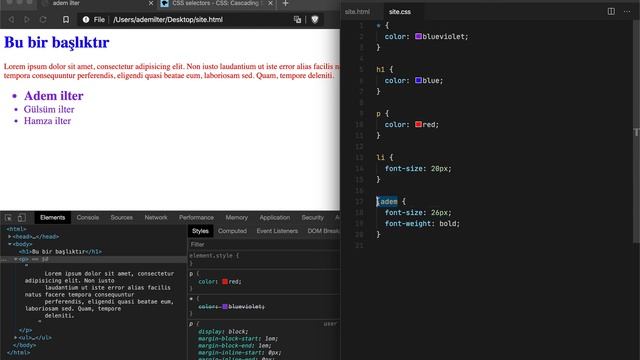This screenshot has height=360, width=640.
Task: Select the html node in DOM tree
Action: (x=16, y=229)
